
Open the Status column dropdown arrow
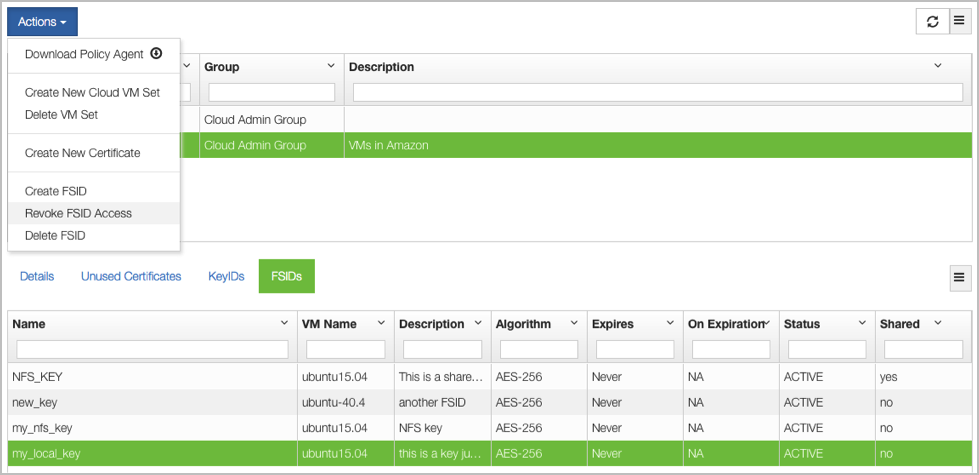862,323
